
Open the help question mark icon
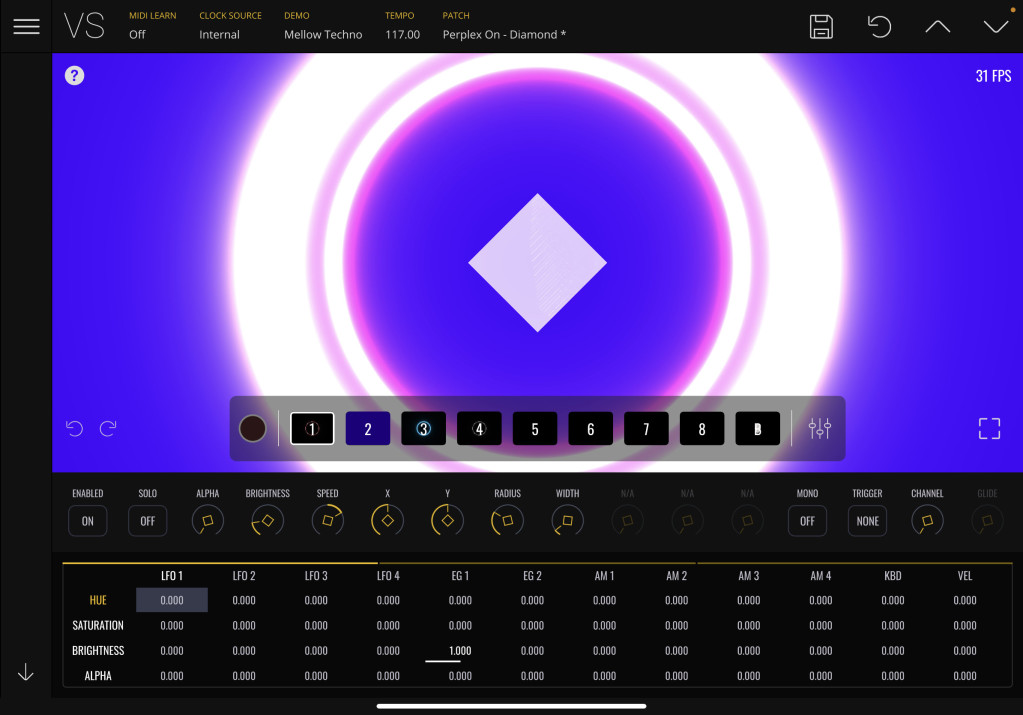coord(74,75)
